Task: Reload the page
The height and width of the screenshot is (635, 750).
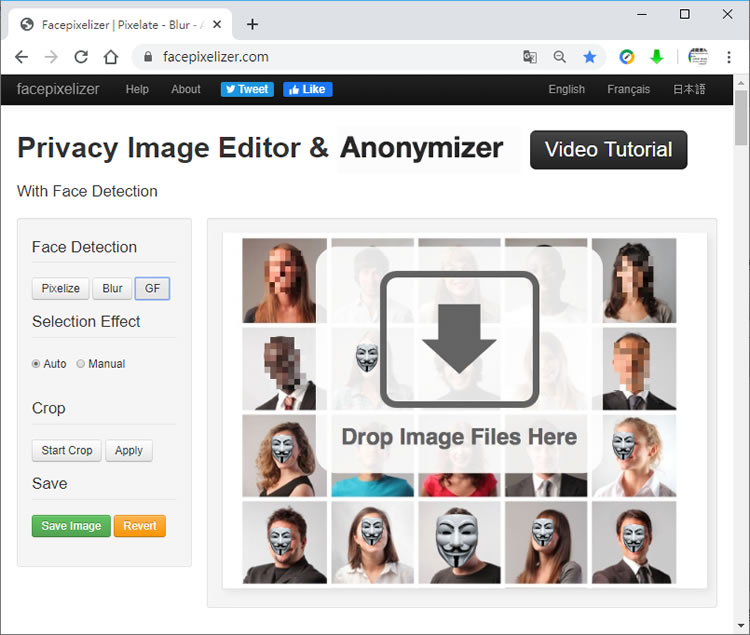Action: coord(81,57)
